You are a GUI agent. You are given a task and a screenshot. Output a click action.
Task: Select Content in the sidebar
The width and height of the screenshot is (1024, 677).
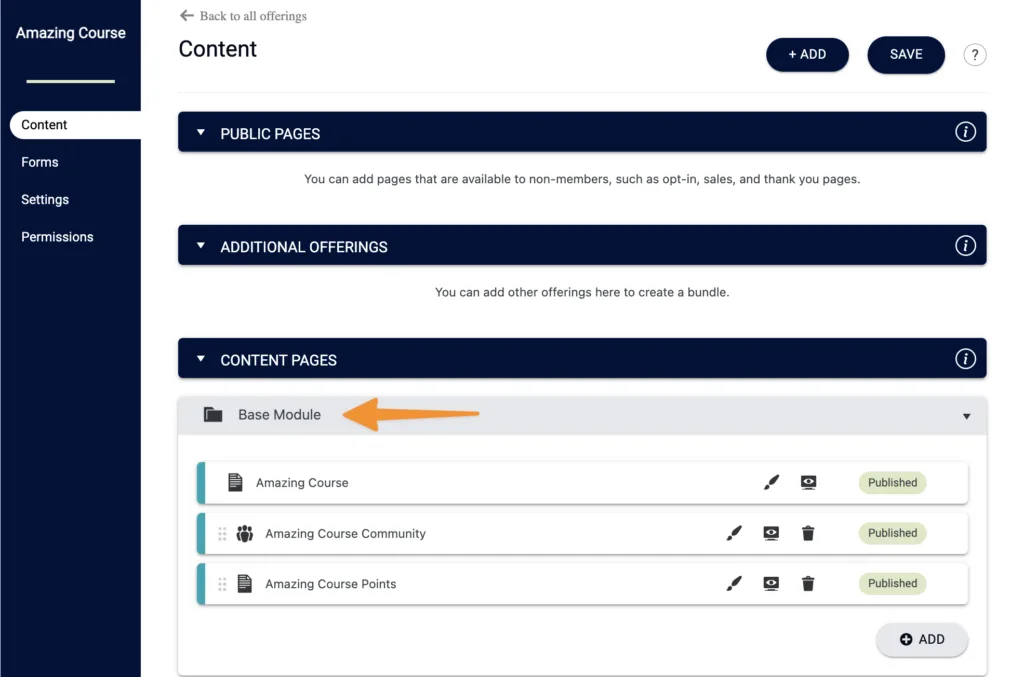[75, 125]
